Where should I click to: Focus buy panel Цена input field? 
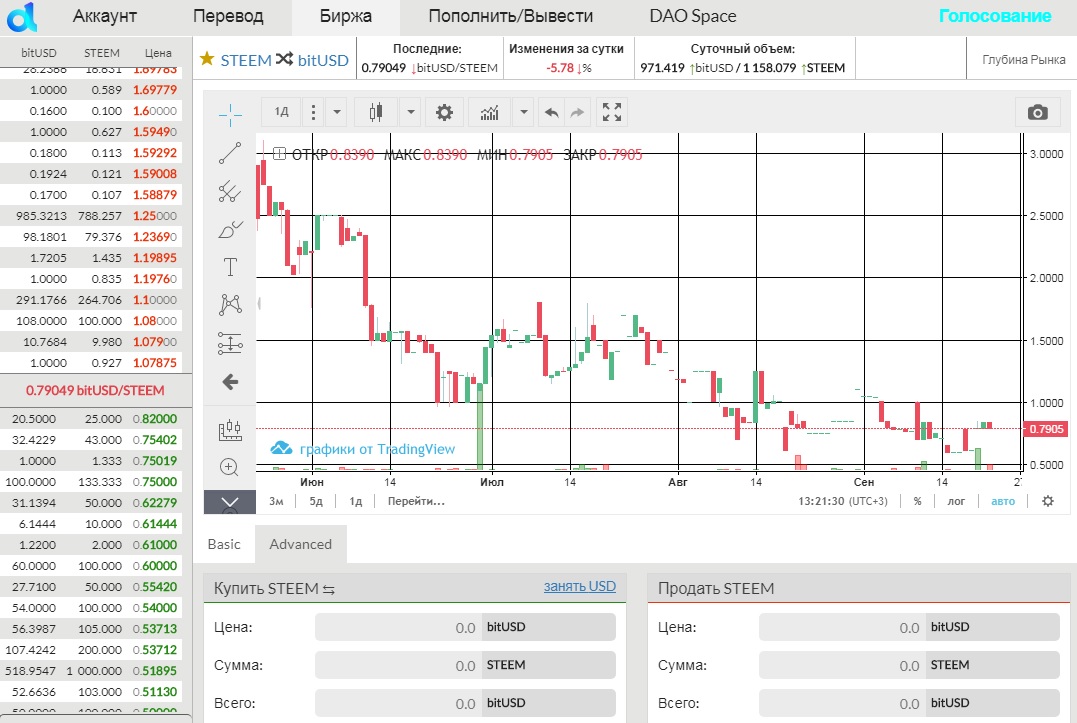[398, 627]
